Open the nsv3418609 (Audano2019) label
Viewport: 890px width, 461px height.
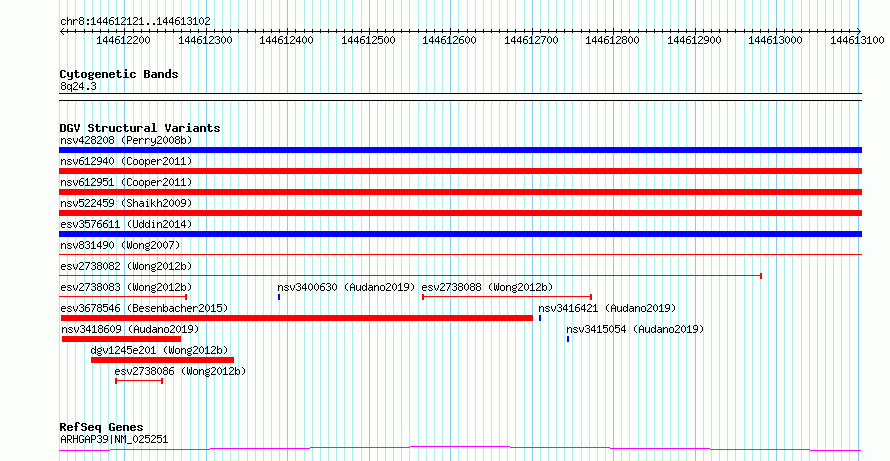(130, 329)
